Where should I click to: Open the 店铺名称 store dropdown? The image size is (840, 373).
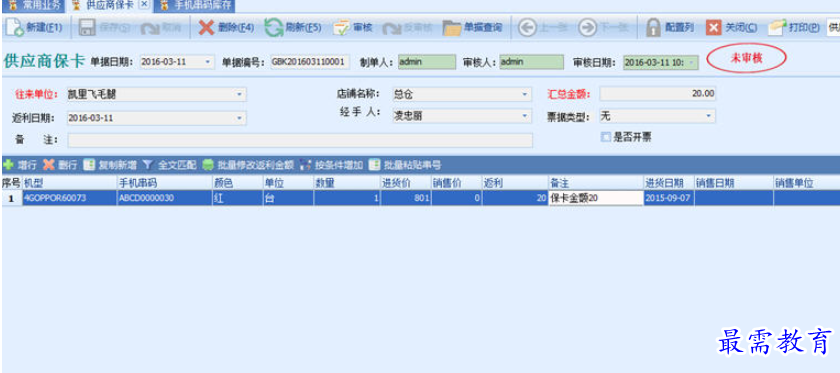pyautogui.click(x=524, y=94)
